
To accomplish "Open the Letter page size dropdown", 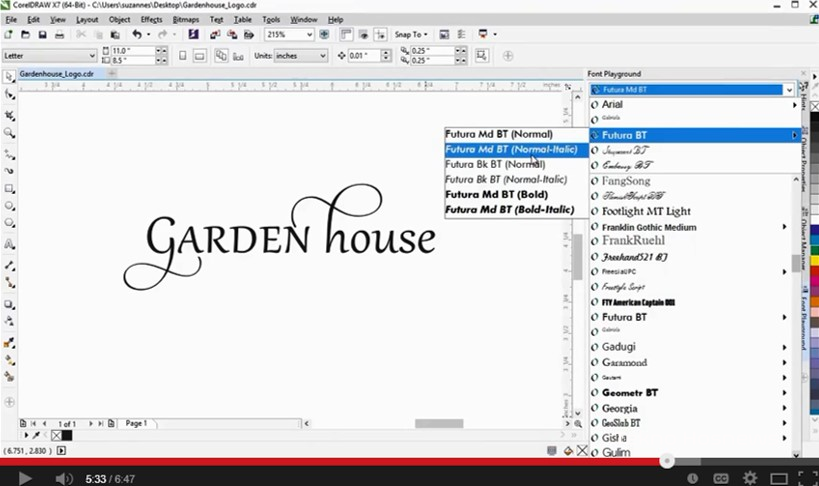I will tap(92, 55).
